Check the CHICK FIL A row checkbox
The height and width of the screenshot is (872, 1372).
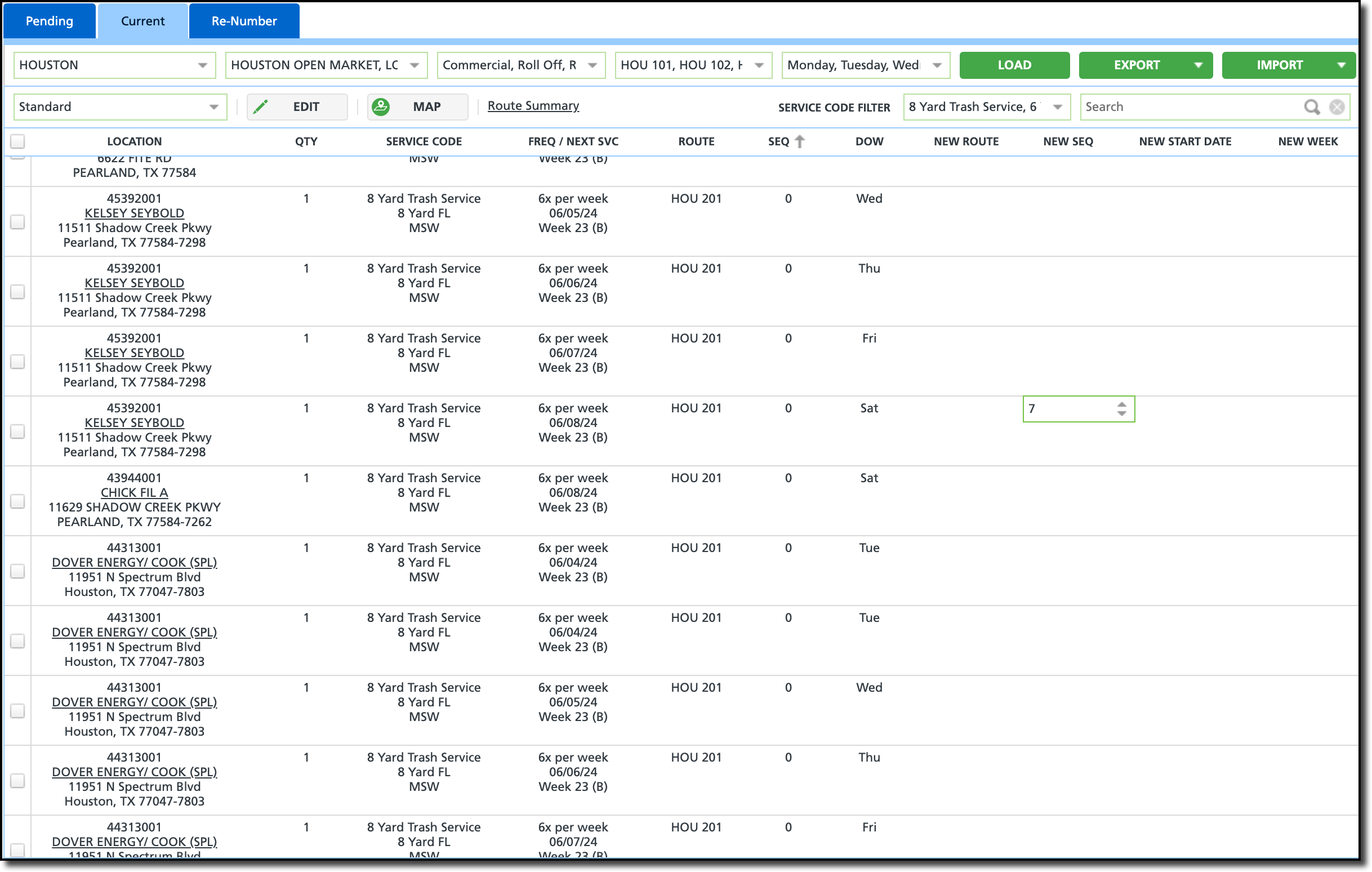pyautogui.click(x=17, y=501)
